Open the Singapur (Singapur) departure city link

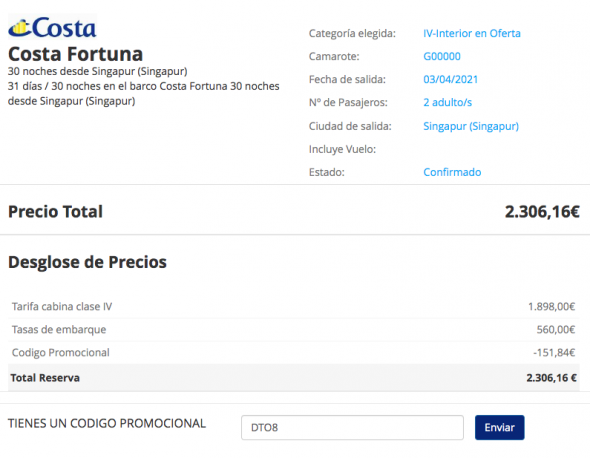[471, 126]
